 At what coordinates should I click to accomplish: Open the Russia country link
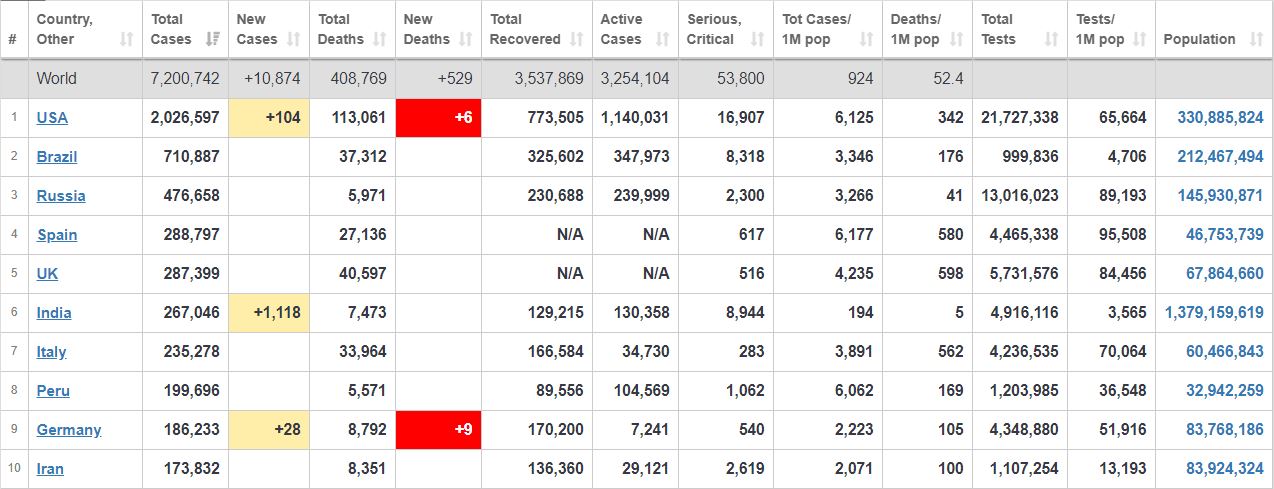61,195
